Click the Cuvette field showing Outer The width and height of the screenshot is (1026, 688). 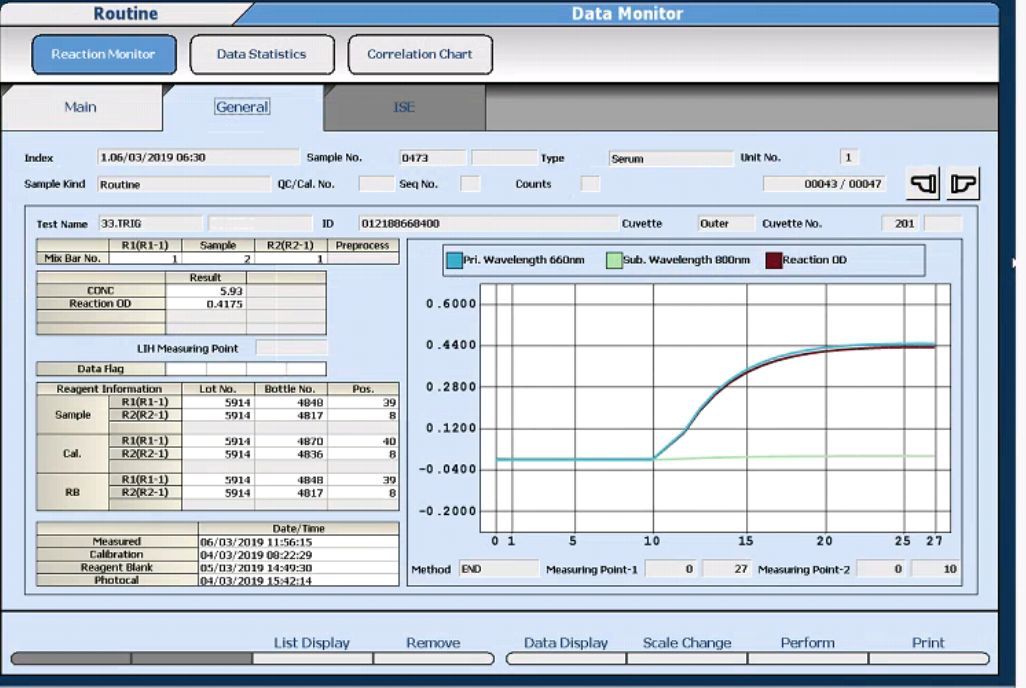coord(726,224)
